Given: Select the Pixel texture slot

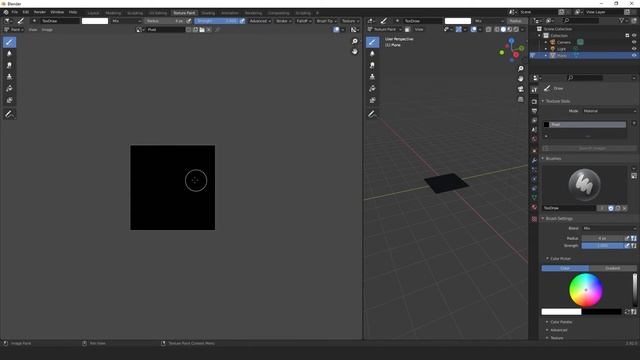Looking at the screenshot, I should click(x=584, y=124).
